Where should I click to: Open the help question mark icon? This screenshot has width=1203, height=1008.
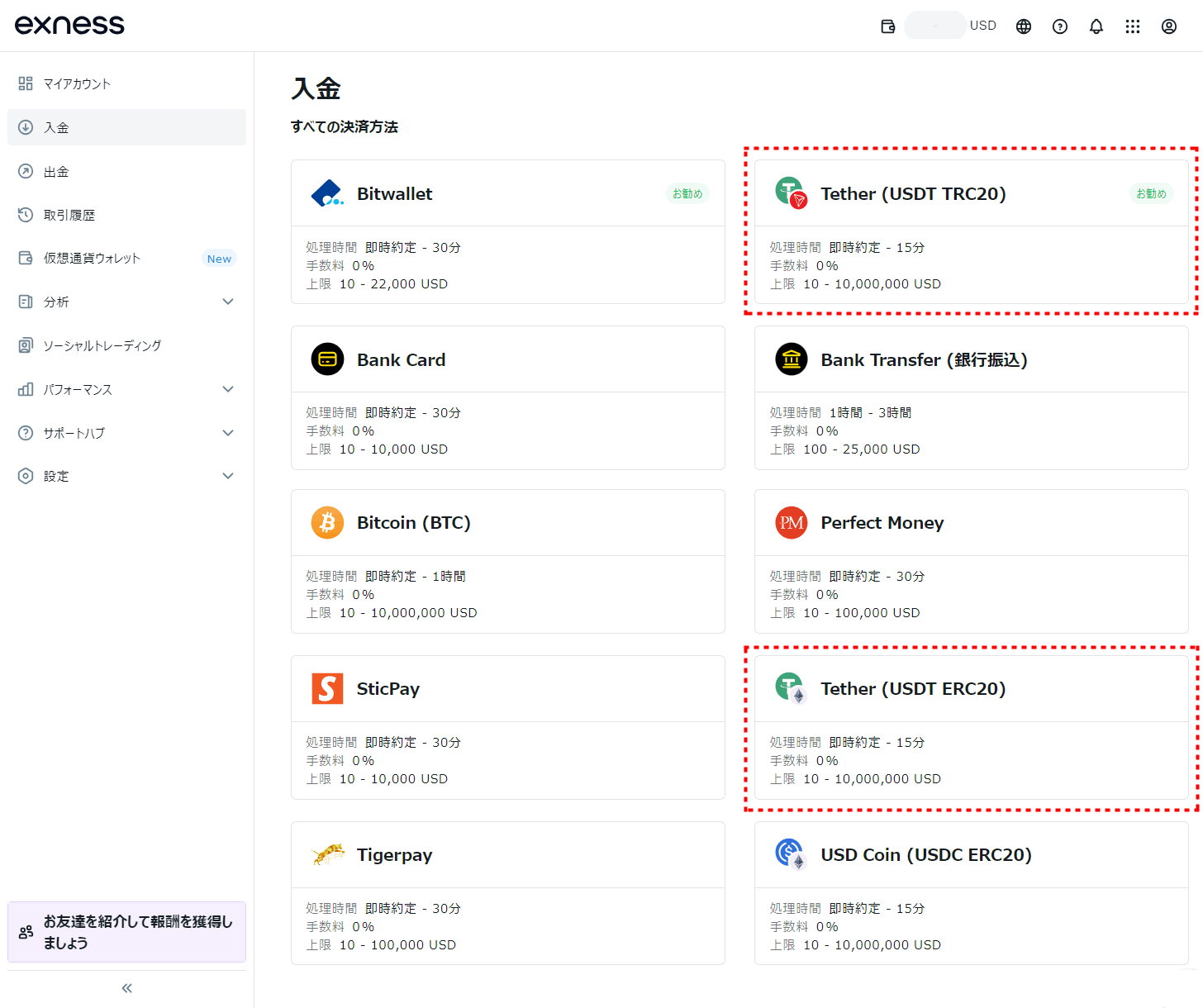coord(1060,26)
